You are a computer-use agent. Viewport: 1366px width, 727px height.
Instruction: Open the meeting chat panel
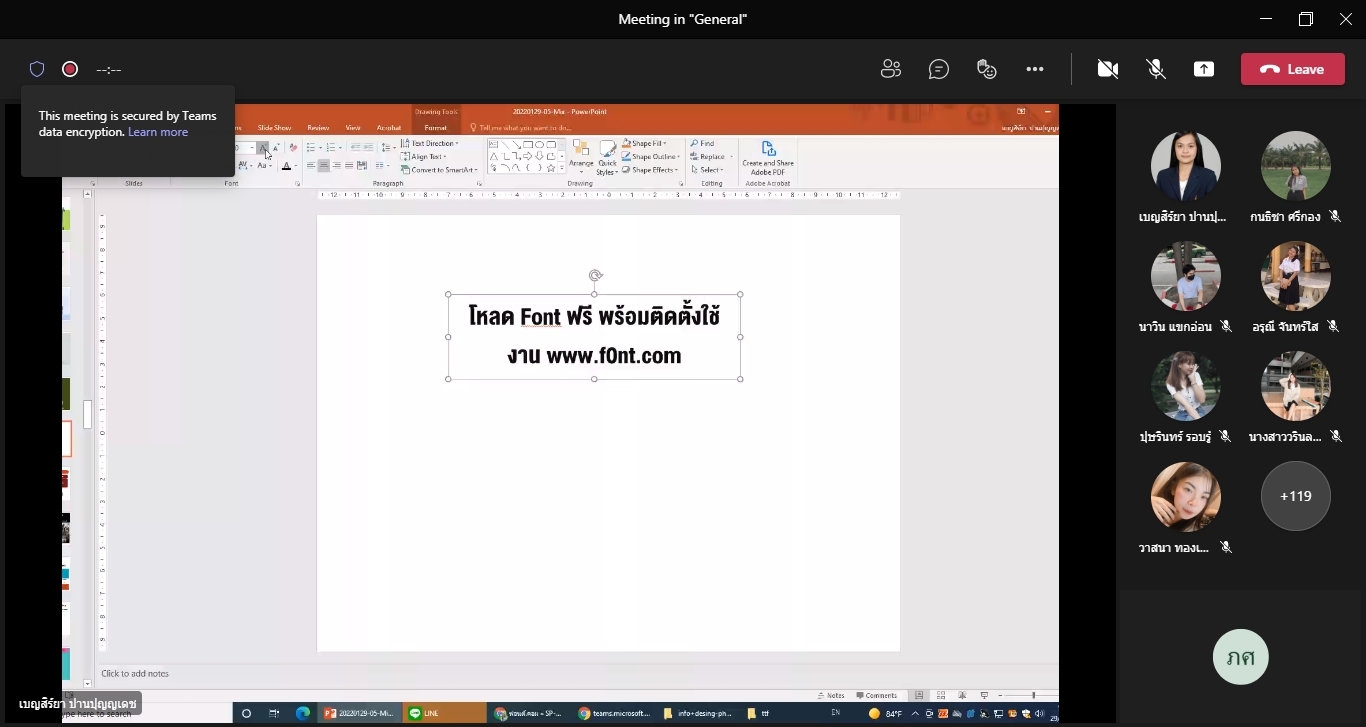tap(938, 69)
